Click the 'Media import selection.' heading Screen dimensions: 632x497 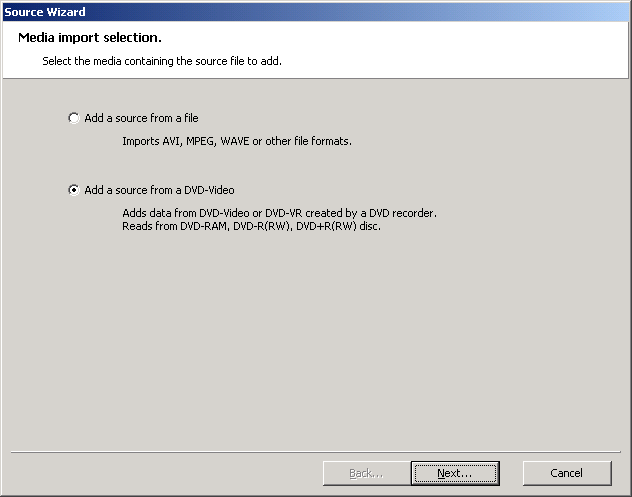pos(90,38)
